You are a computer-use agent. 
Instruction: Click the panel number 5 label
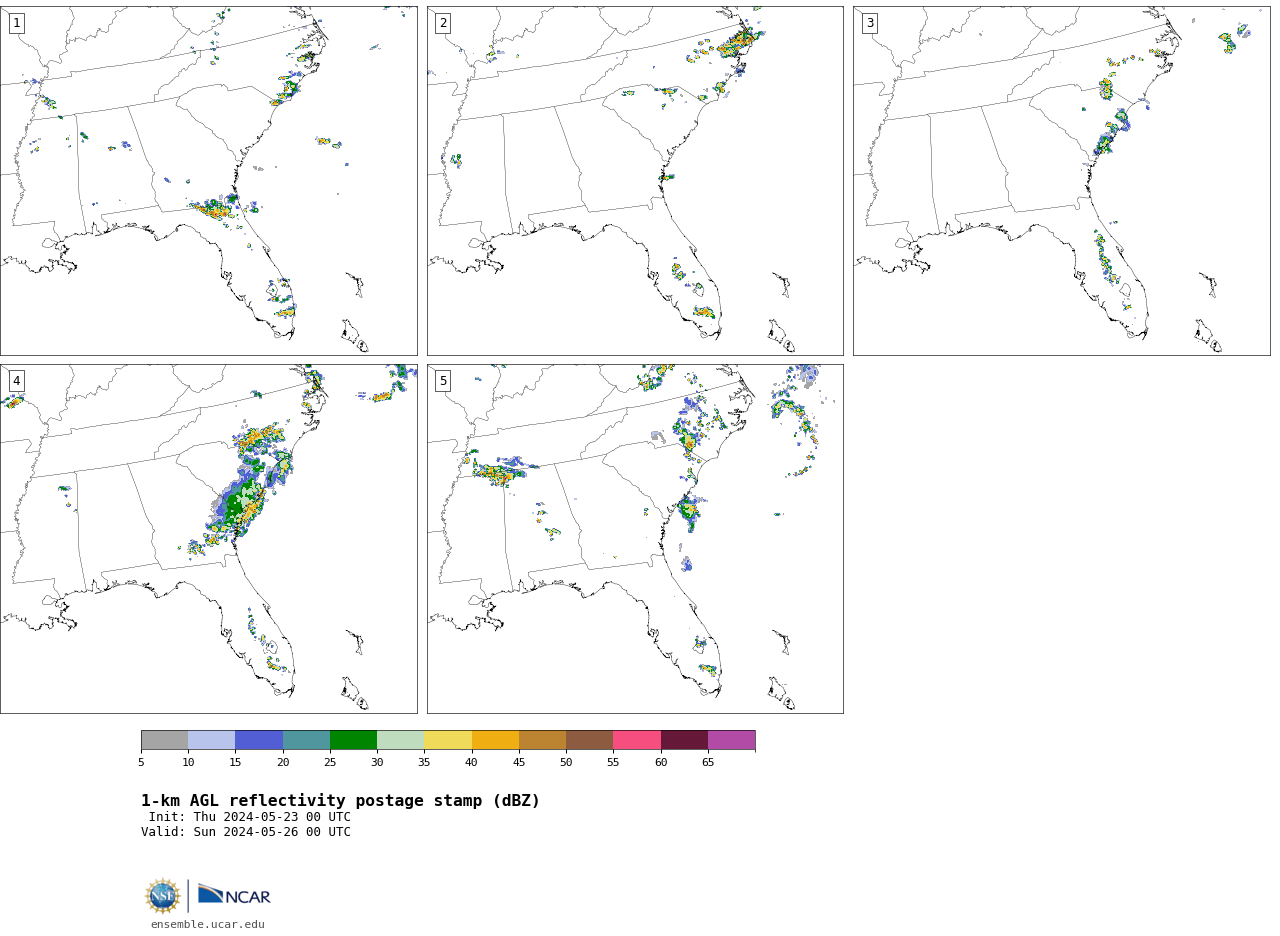tap(443, 381)
